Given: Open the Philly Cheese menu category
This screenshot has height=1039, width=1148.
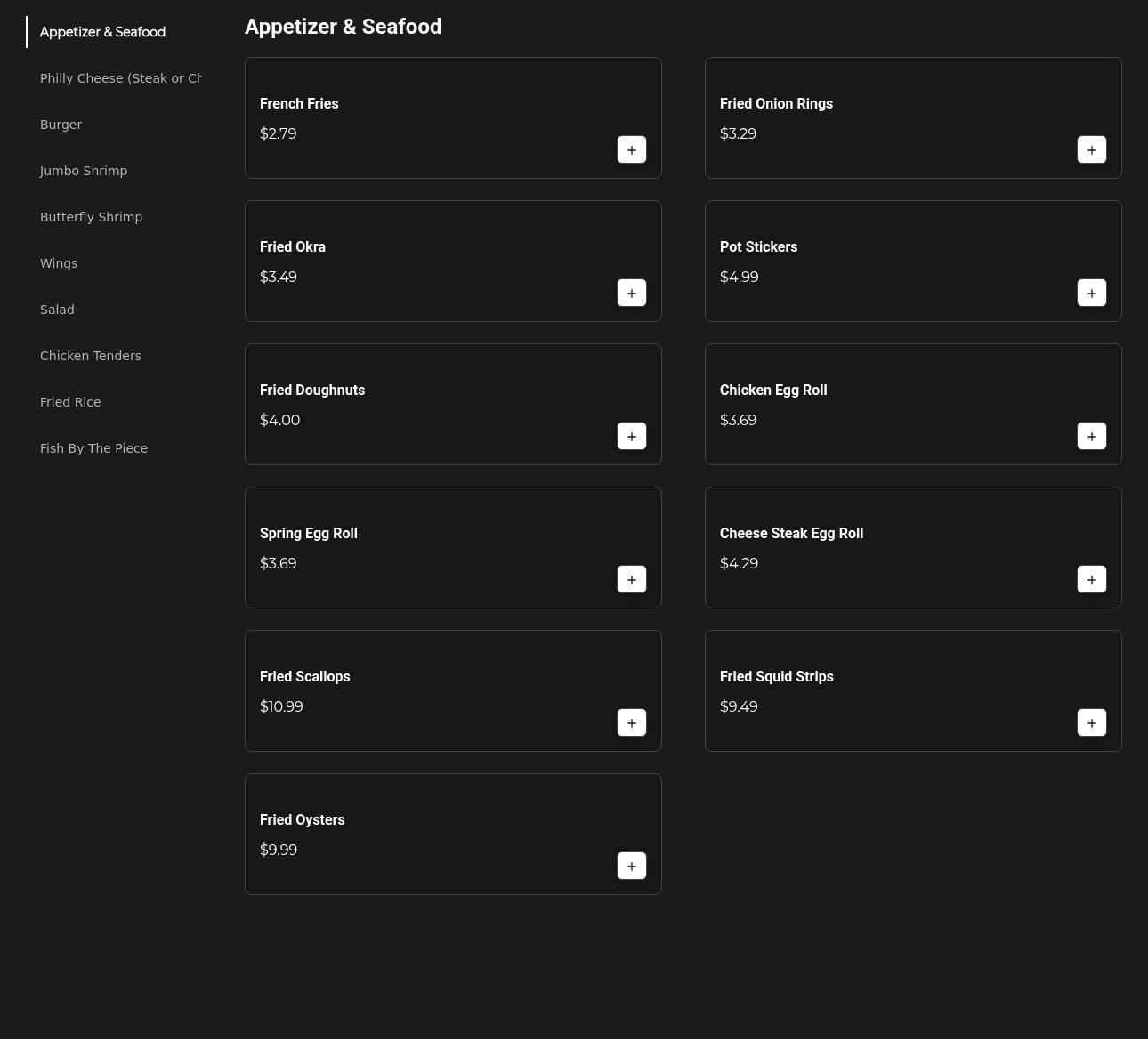Looking at the screenshot, I should coord(120,78).
